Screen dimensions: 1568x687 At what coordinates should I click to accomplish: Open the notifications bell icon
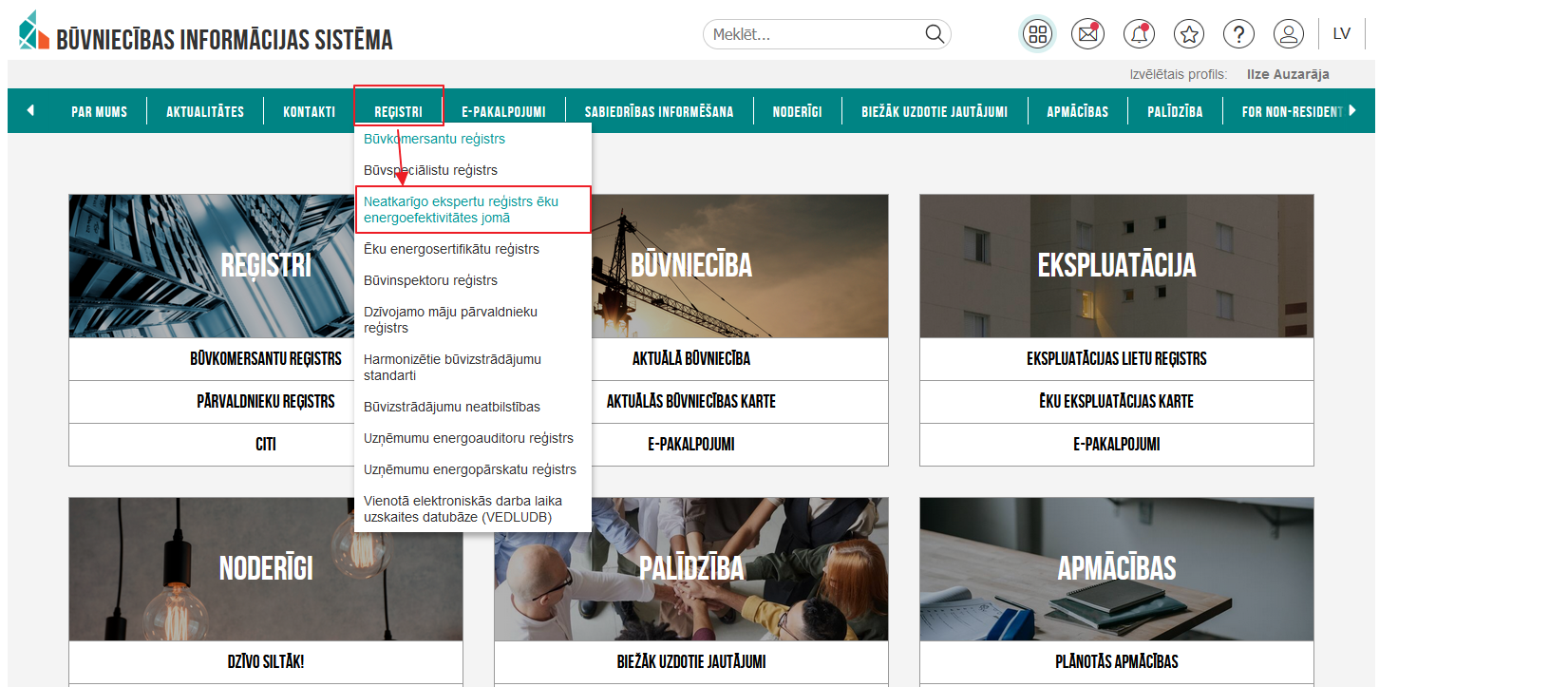[1138, 34]
